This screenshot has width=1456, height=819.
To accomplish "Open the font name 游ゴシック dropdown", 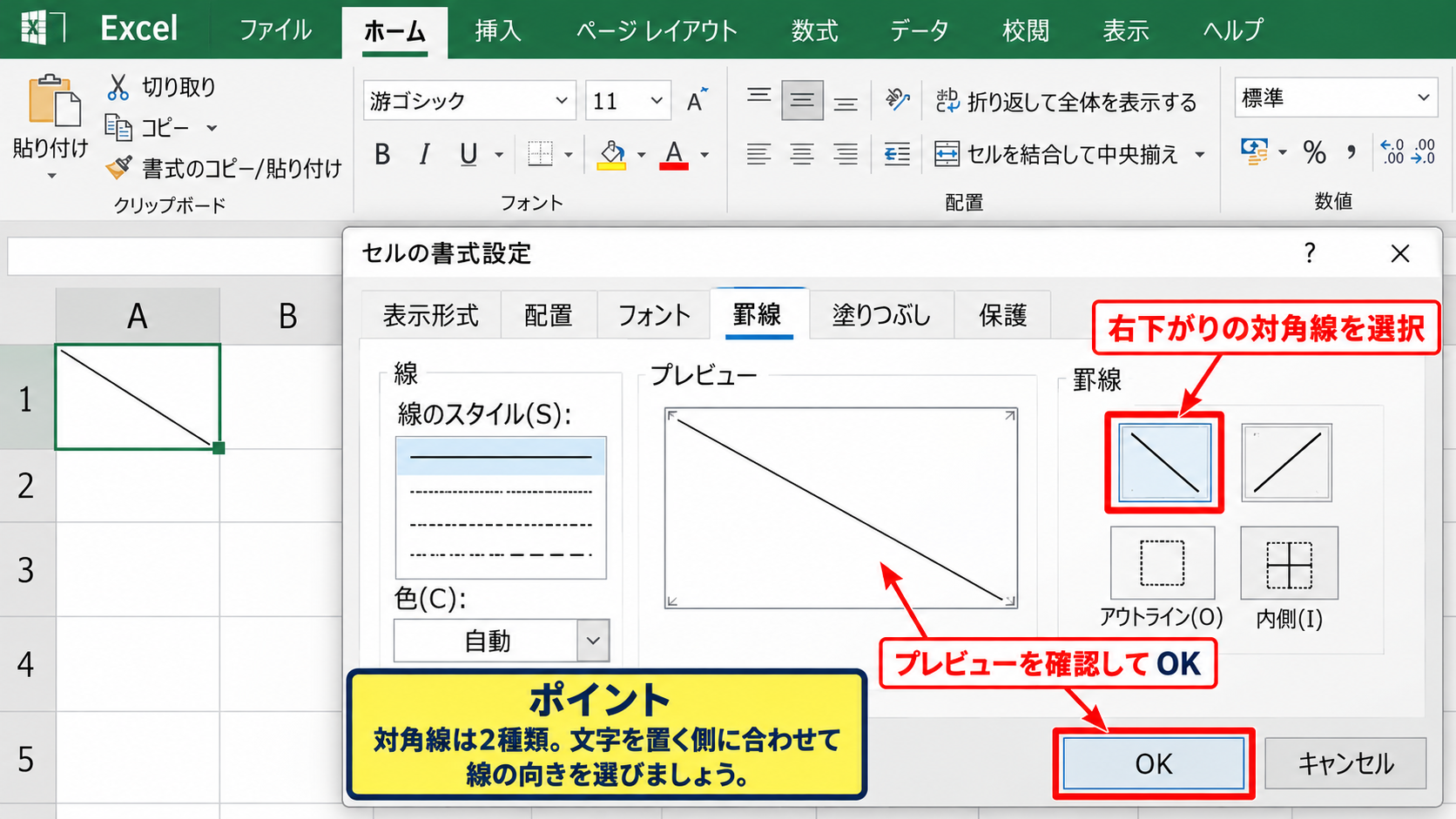I will 562,101.
